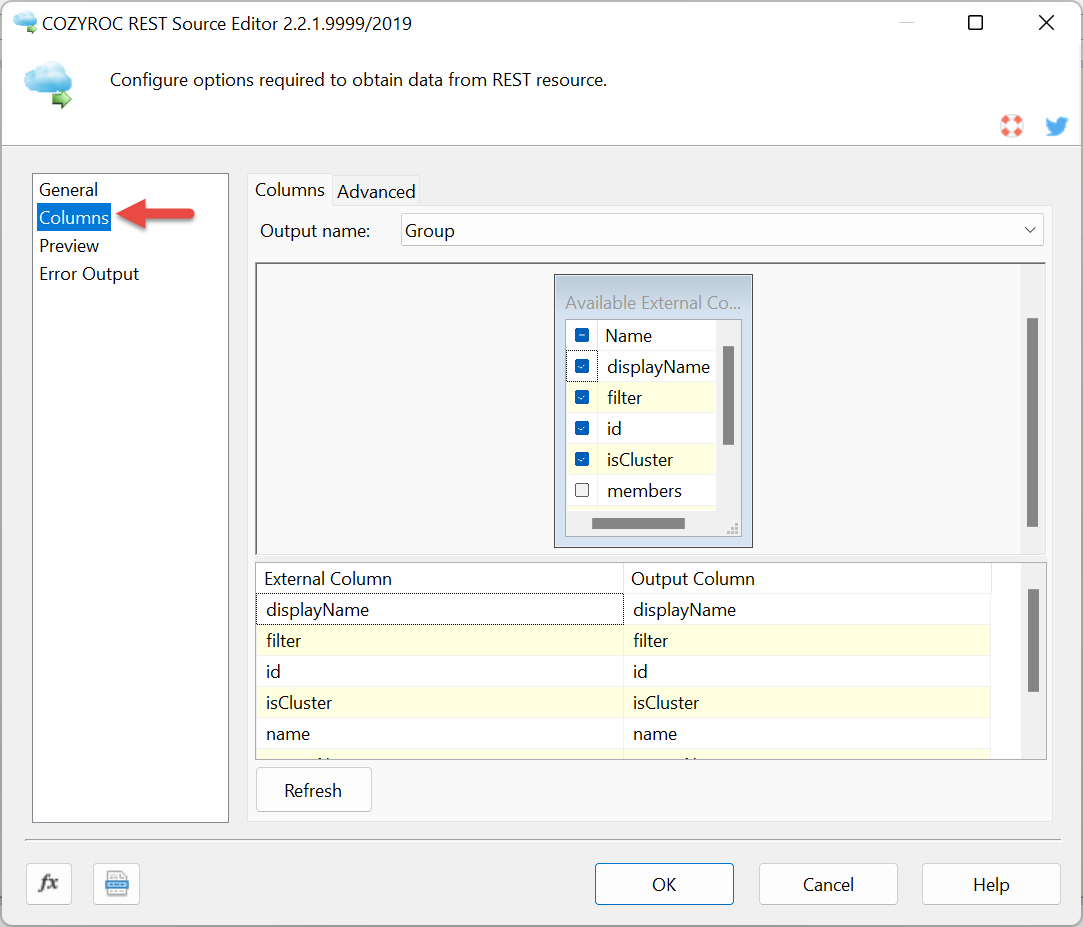Click the Output Column header
Viewport: 1083px width, 927px height.
click(807, 579)
